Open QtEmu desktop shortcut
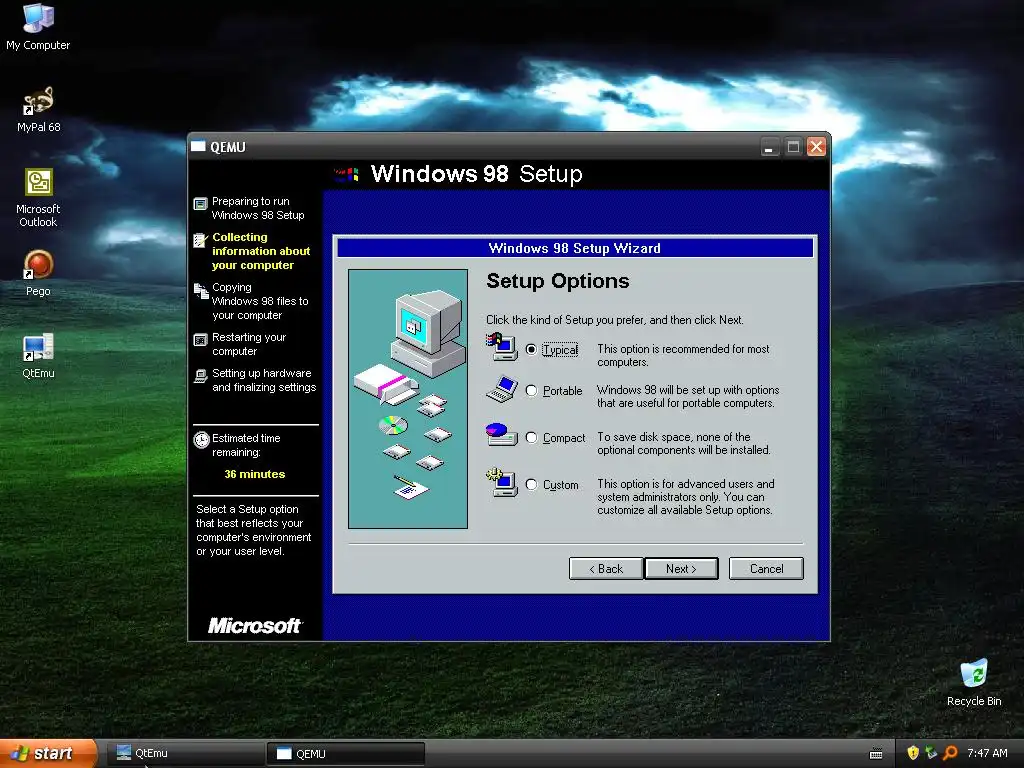1024x768 pixels. [38, 356]
